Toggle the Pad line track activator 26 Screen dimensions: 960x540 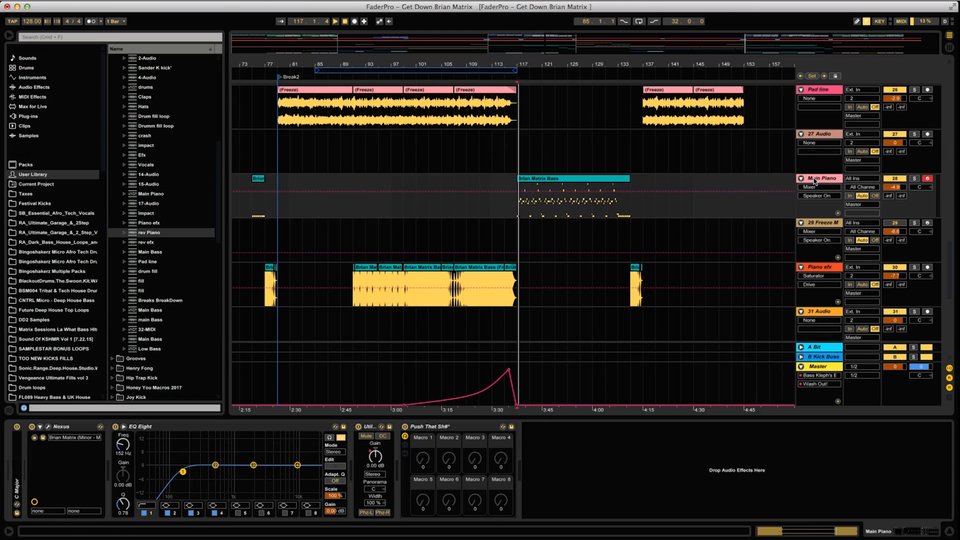tap(894, 90)
